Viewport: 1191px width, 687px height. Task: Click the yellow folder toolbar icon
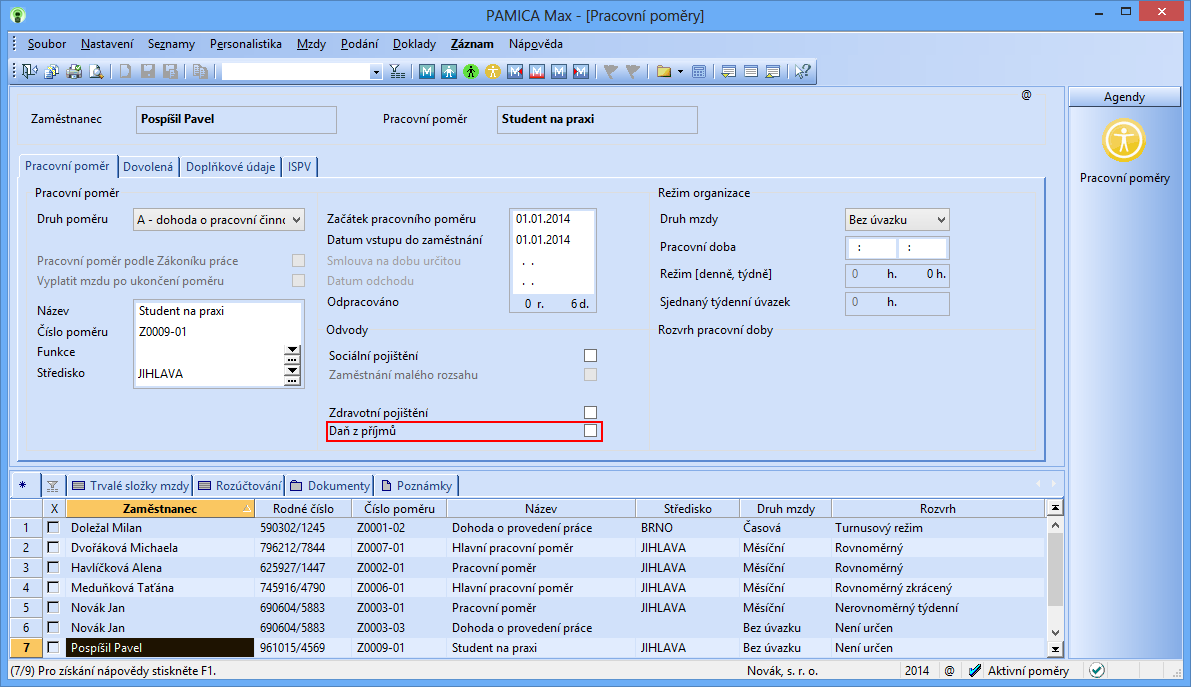tap(664, 71)
